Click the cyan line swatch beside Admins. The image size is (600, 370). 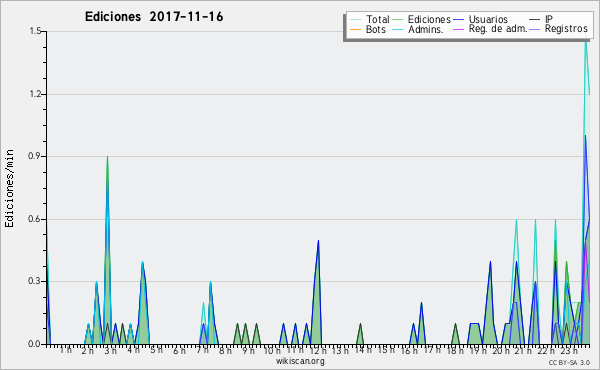398,29
